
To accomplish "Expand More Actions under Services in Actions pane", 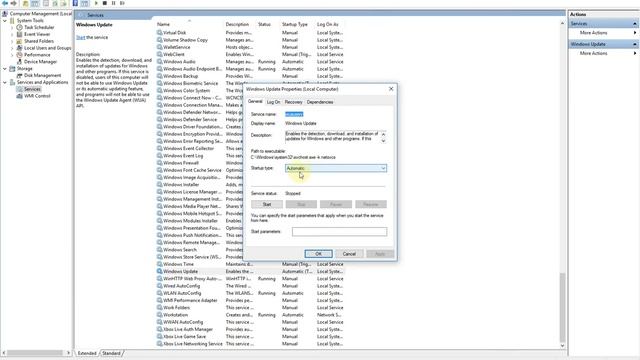I will 603,33.
